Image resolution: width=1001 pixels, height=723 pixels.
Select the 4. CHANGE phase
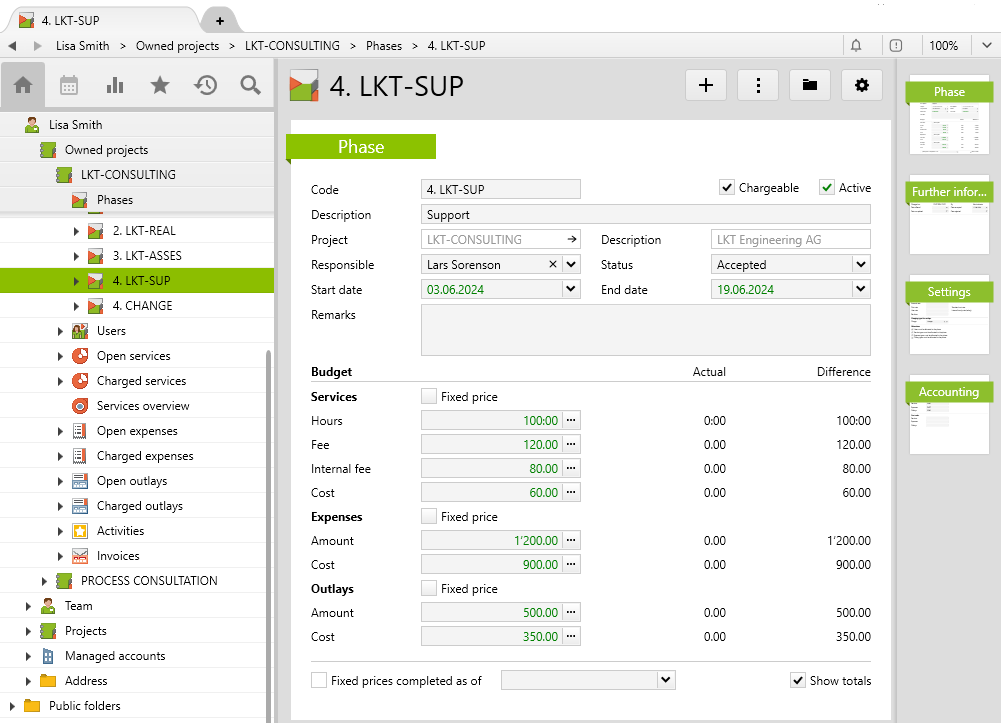tap(142, 306)
